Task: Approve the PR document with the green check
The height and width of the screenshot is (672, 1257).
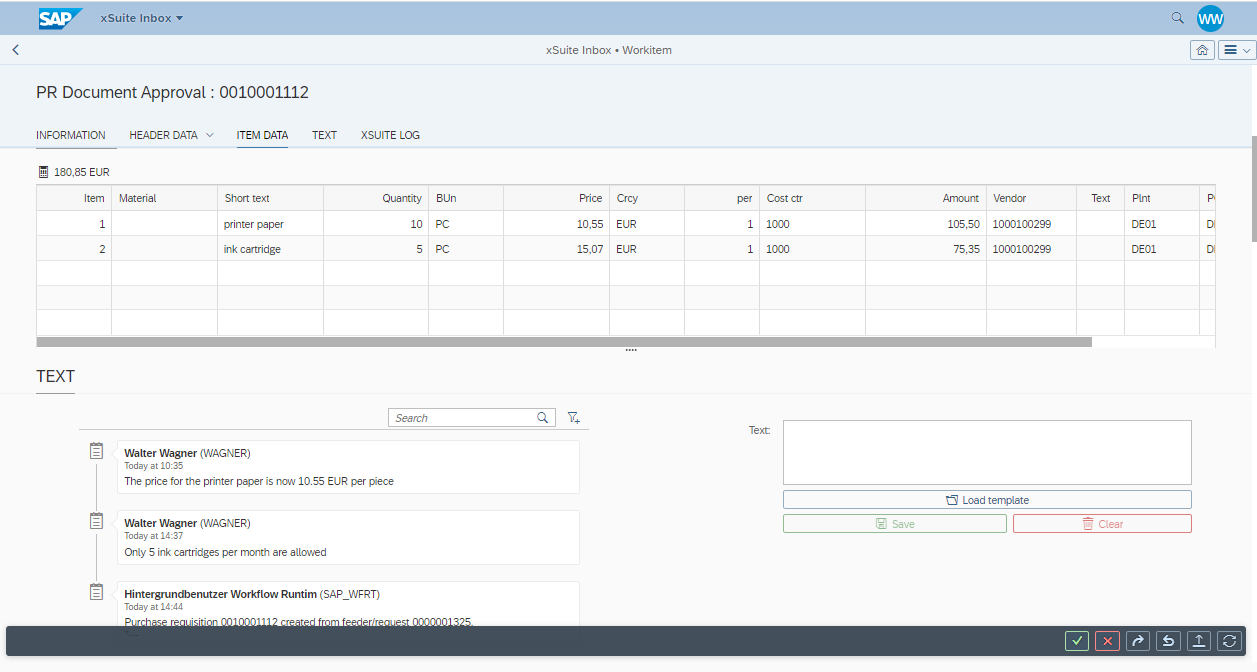Action: click(x=1077, y=641)
